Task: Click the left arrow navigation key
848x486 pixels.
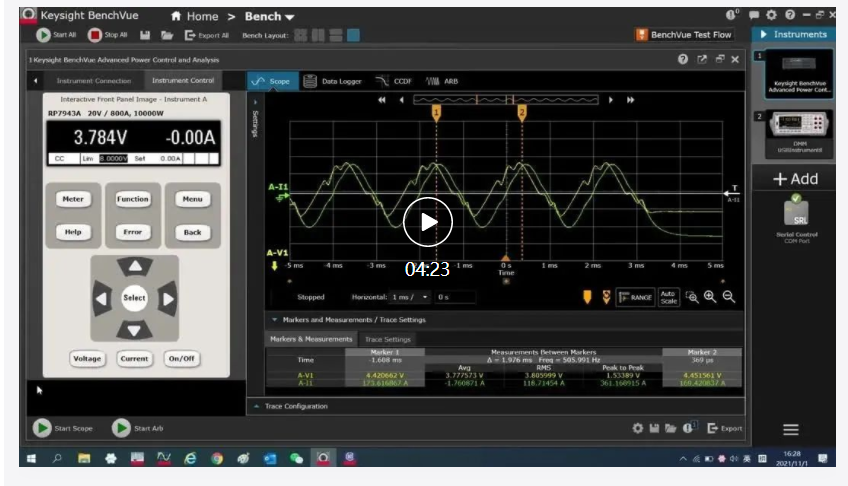Action: [101, 298]
